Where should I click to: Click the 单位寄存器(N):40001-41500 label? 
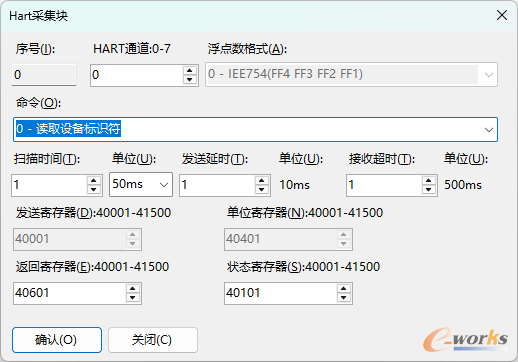(305, 213)
